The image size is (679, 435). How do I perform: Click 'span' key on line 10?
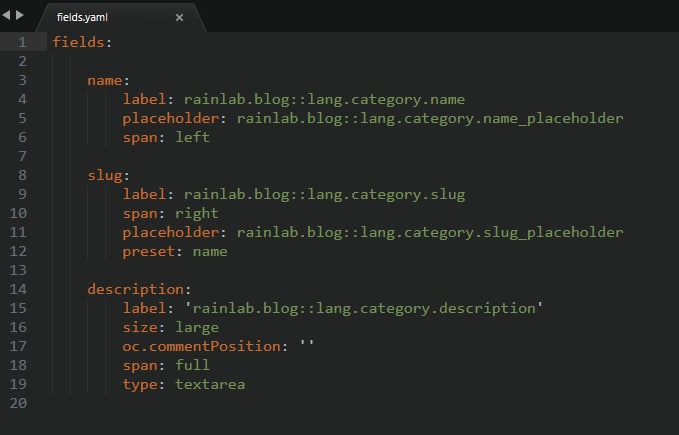point(140,214)
